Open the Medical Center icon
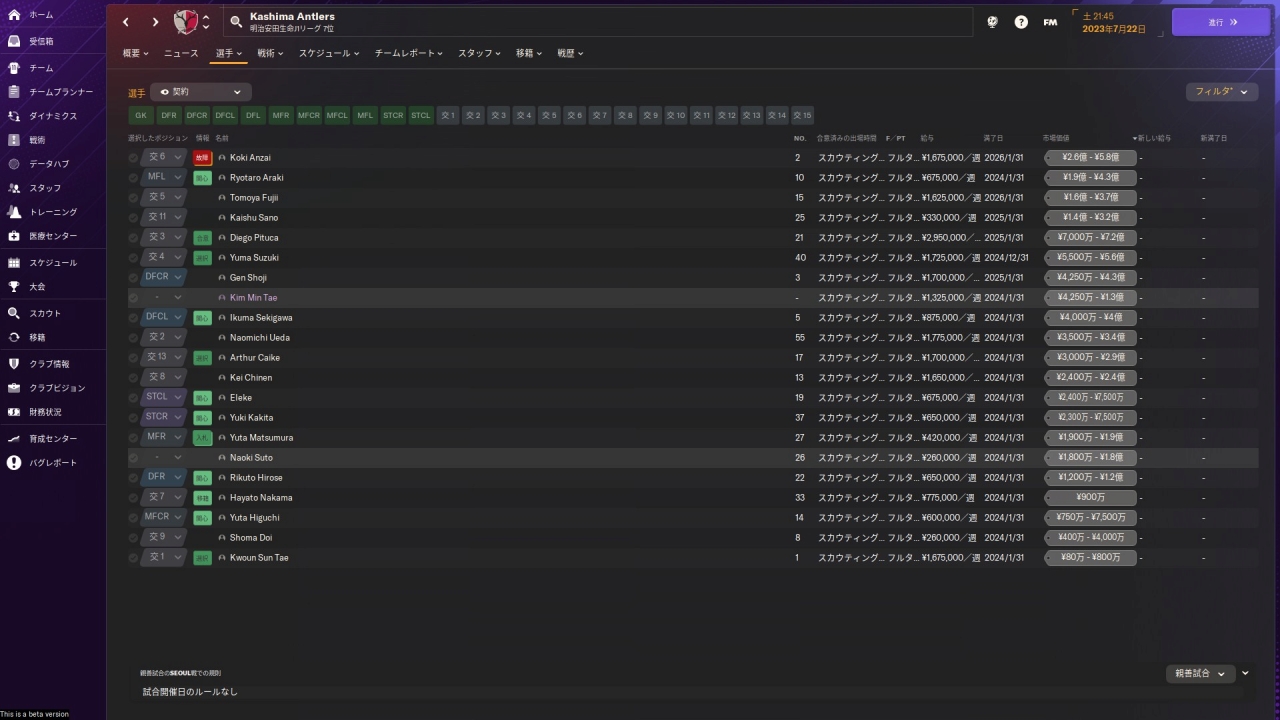This screenshot has width=1280, height=720. pyautogui.click(x=14, y=236)
